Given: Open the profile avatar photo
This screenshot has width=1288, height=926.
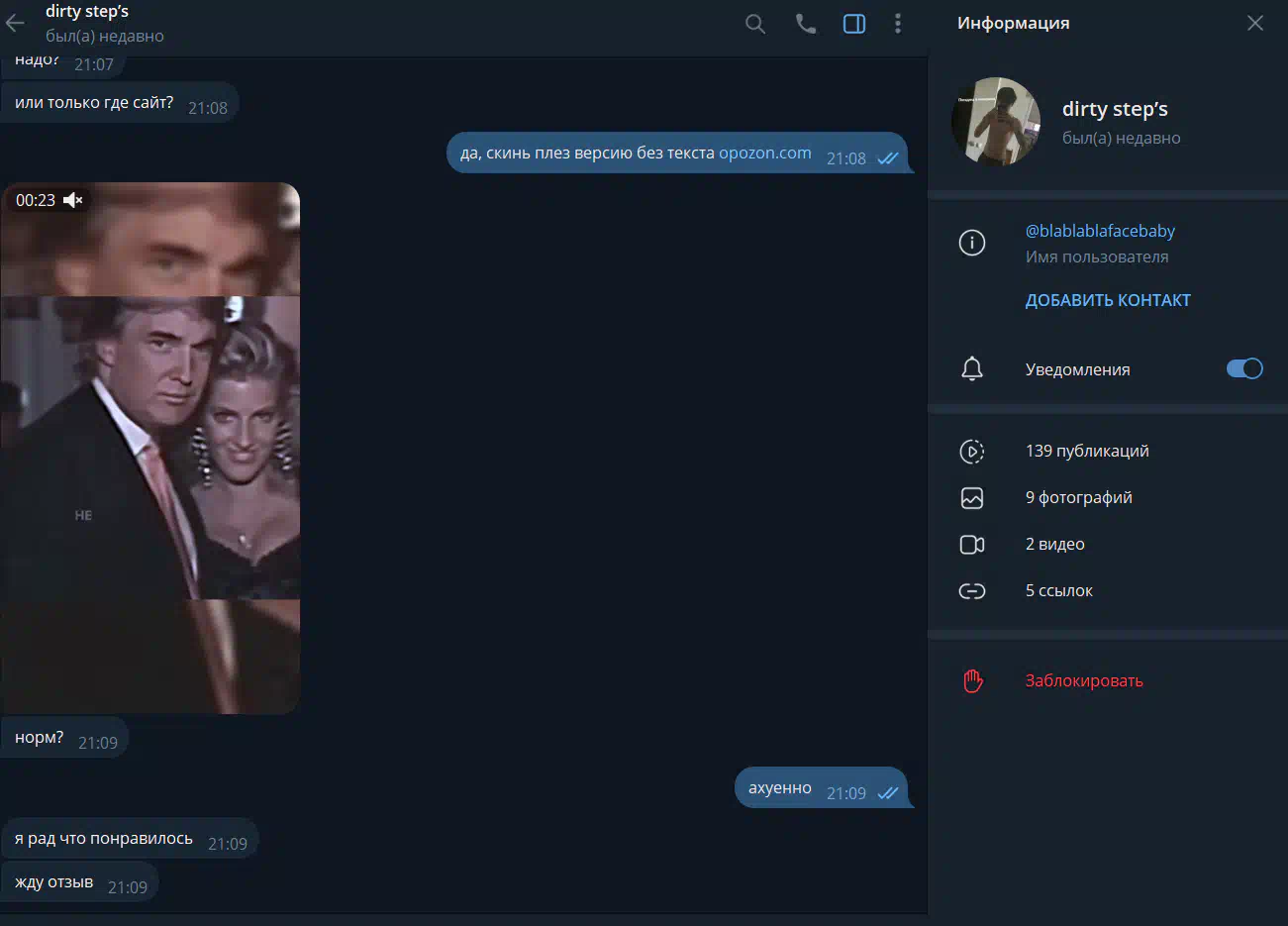Looking at the screenshot, I should [x=996, y=122].
